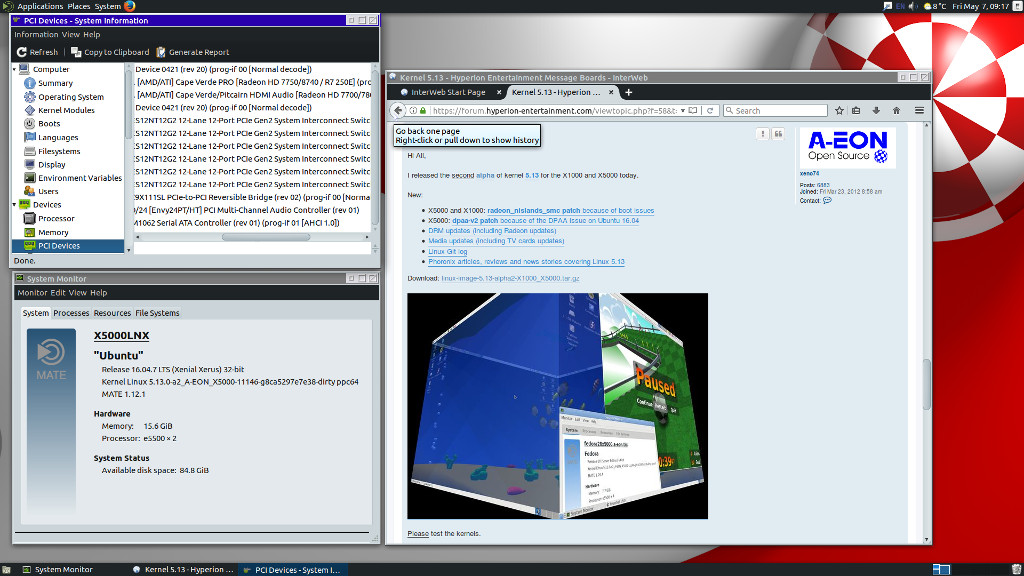The width and height of the screenshot is (1024, 576).
Task: Open the Phoronix articles link
Action: (526, 262)
